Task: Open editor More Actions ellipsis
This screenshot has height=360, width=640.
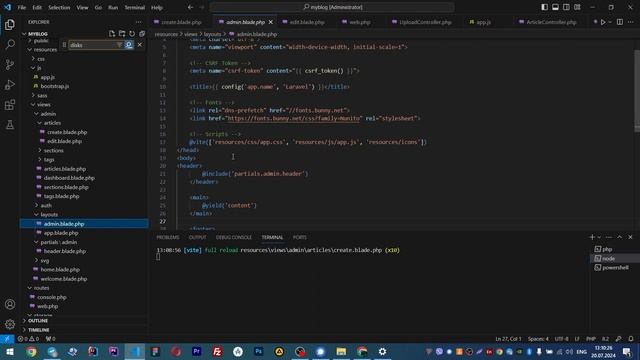Action: (631, 22)
